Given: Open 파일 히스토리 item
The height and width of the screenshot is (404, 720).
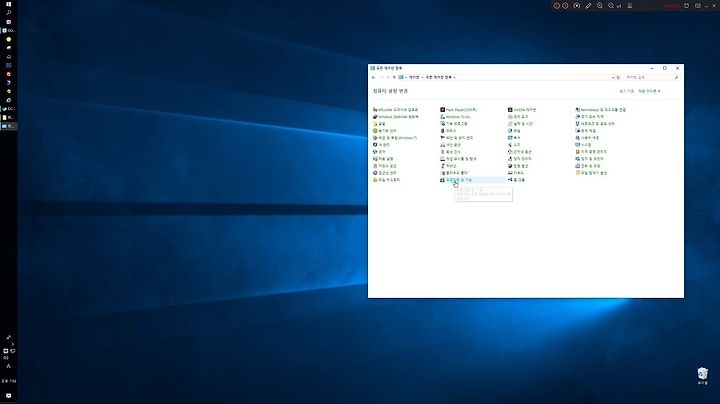Looking at the screenshot, I should point(386,180).
